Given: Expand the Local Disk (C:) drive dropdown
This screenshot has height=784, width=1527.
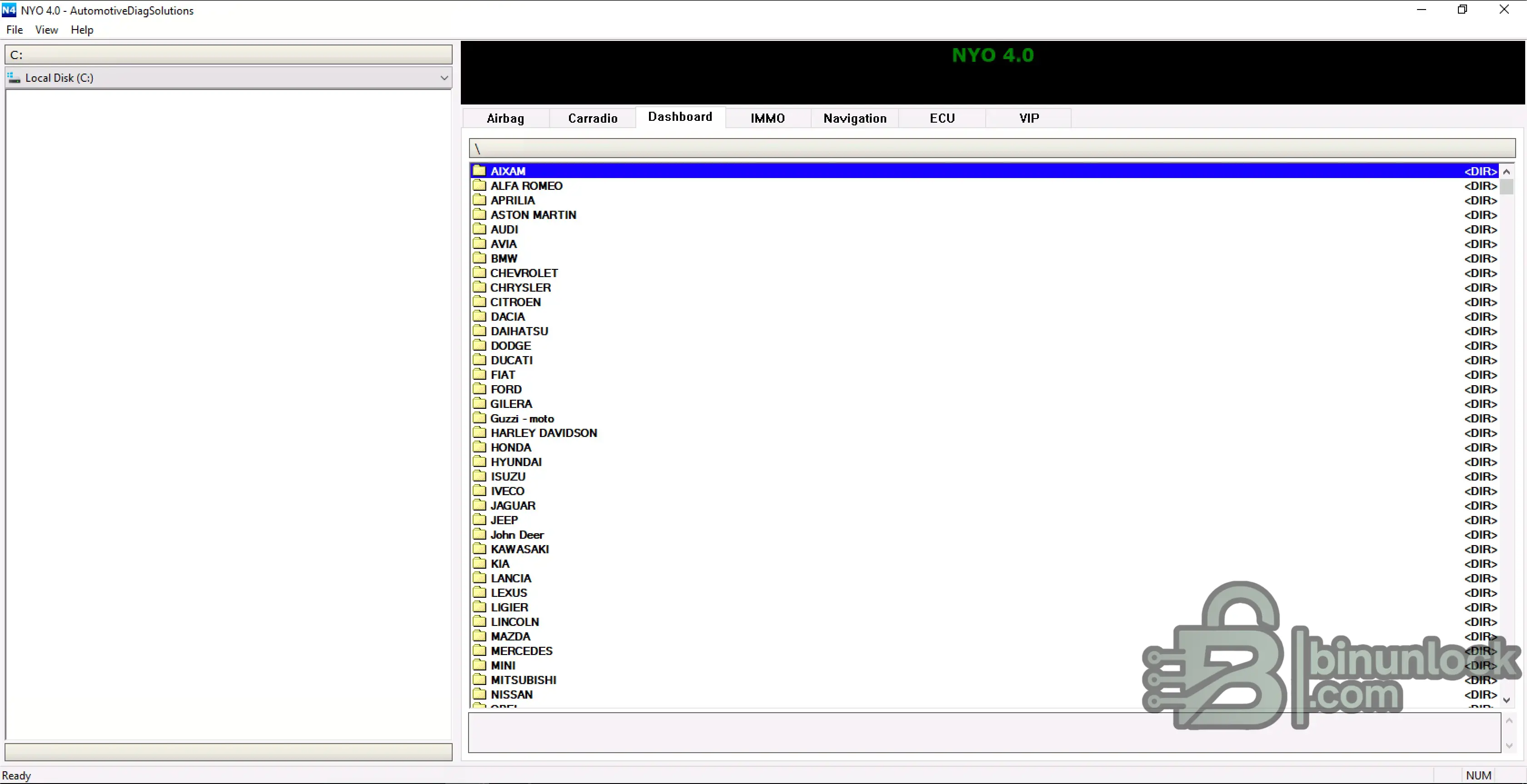Looking at the screenshot, I should click(x=444, y=78).
